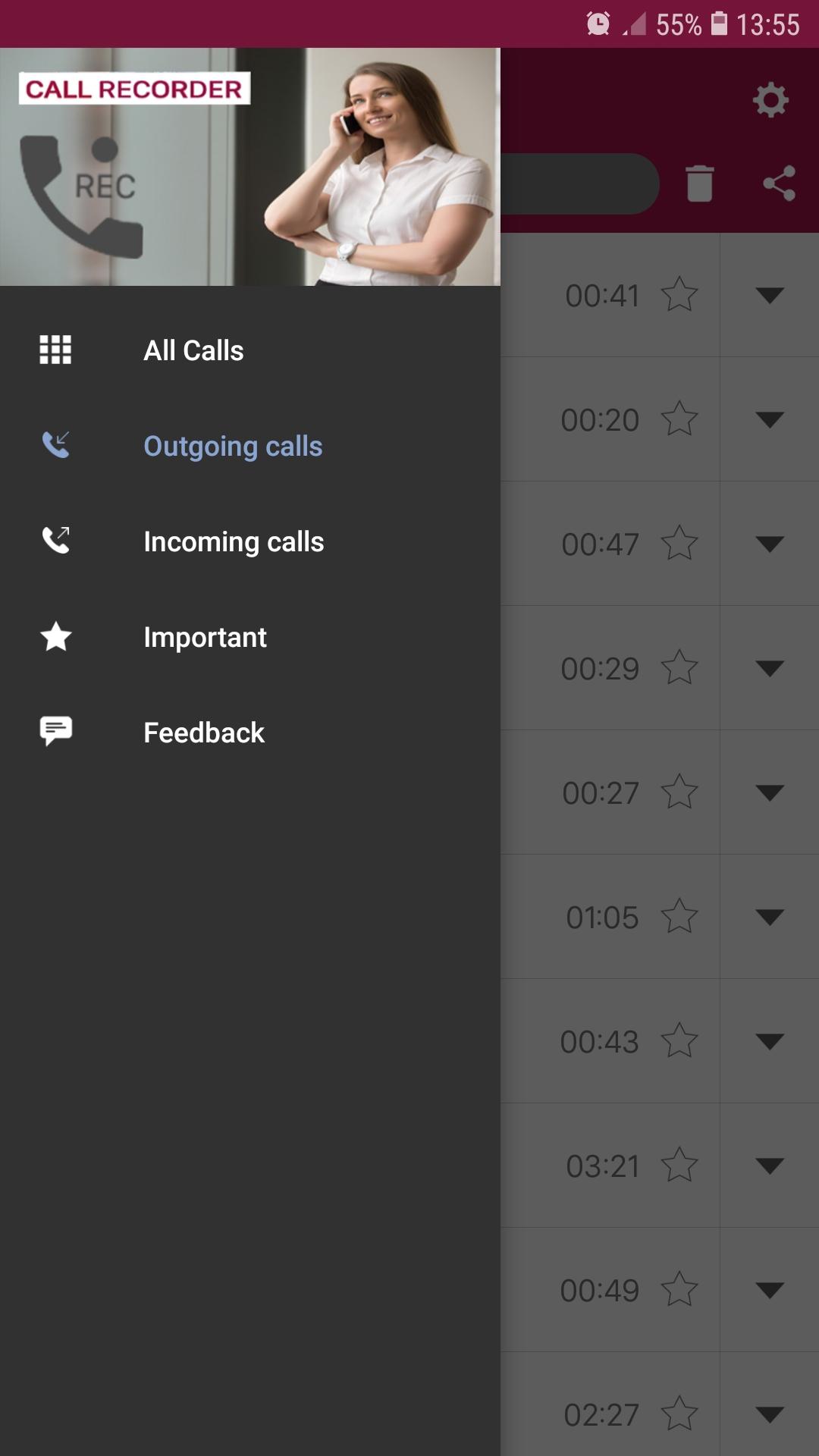
Task: Click the Incoming calls phone icon
Action: coord(56,541)
